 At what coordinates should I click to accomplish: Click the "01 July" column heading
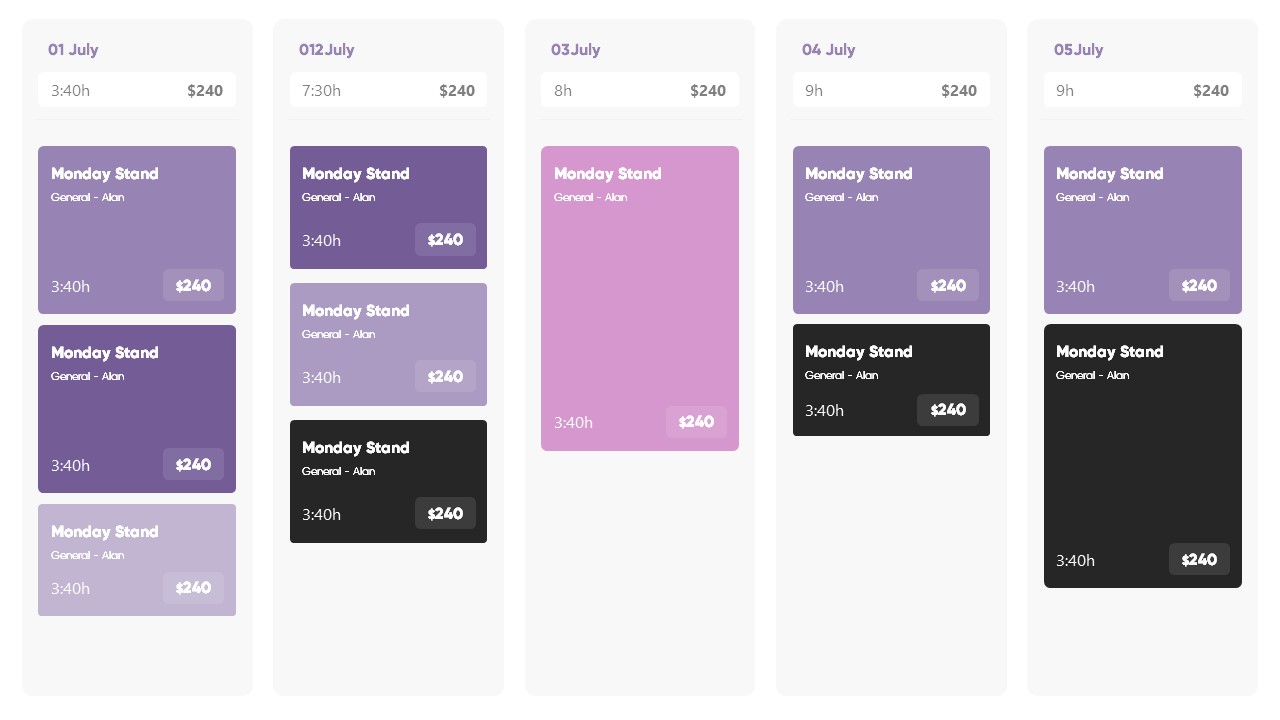click(73, 50)
